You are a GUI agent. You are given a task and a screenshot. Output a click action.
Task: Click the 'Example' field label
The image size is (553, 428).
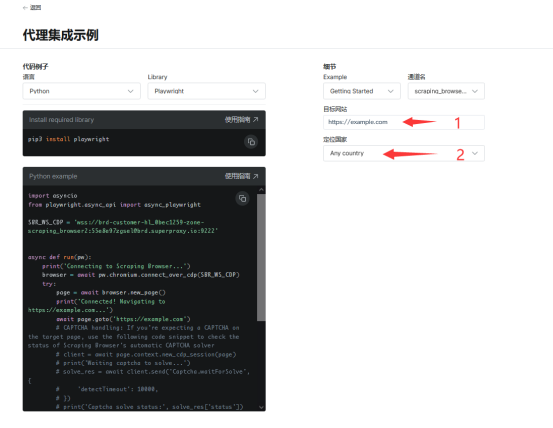(335, 77)
